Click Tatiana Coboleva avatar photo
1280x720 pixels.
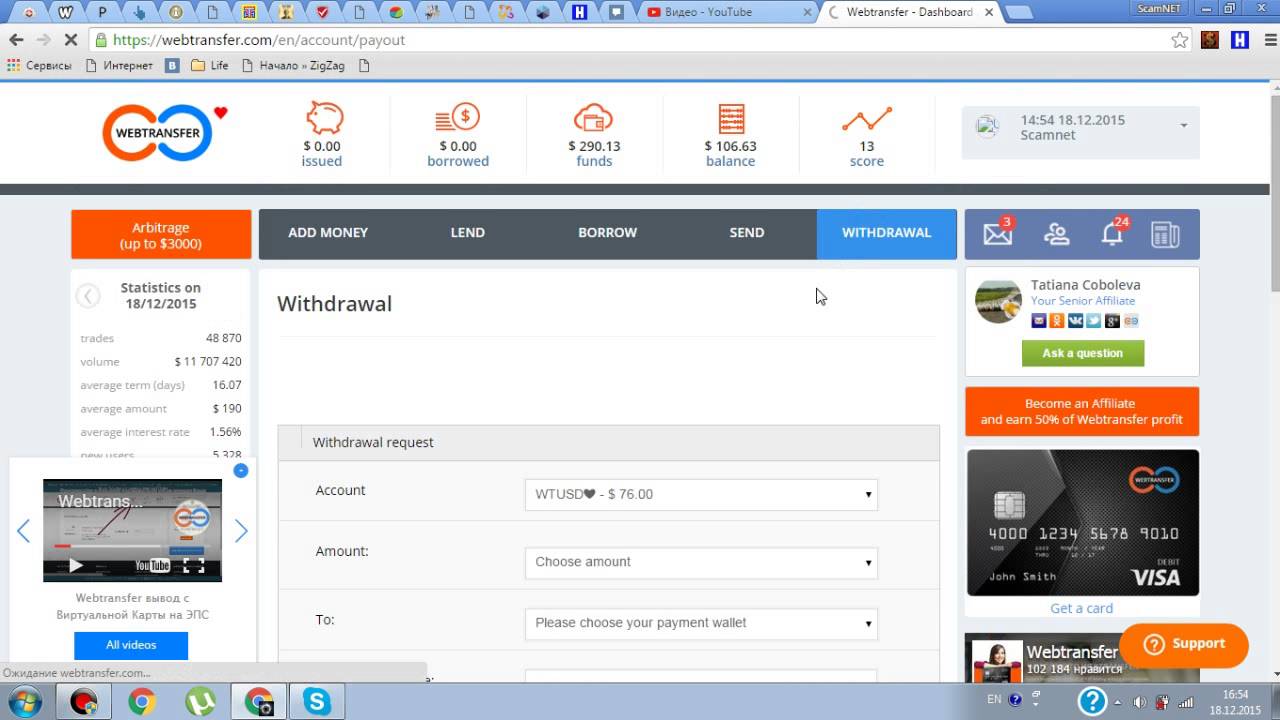(x=998, y=301)
